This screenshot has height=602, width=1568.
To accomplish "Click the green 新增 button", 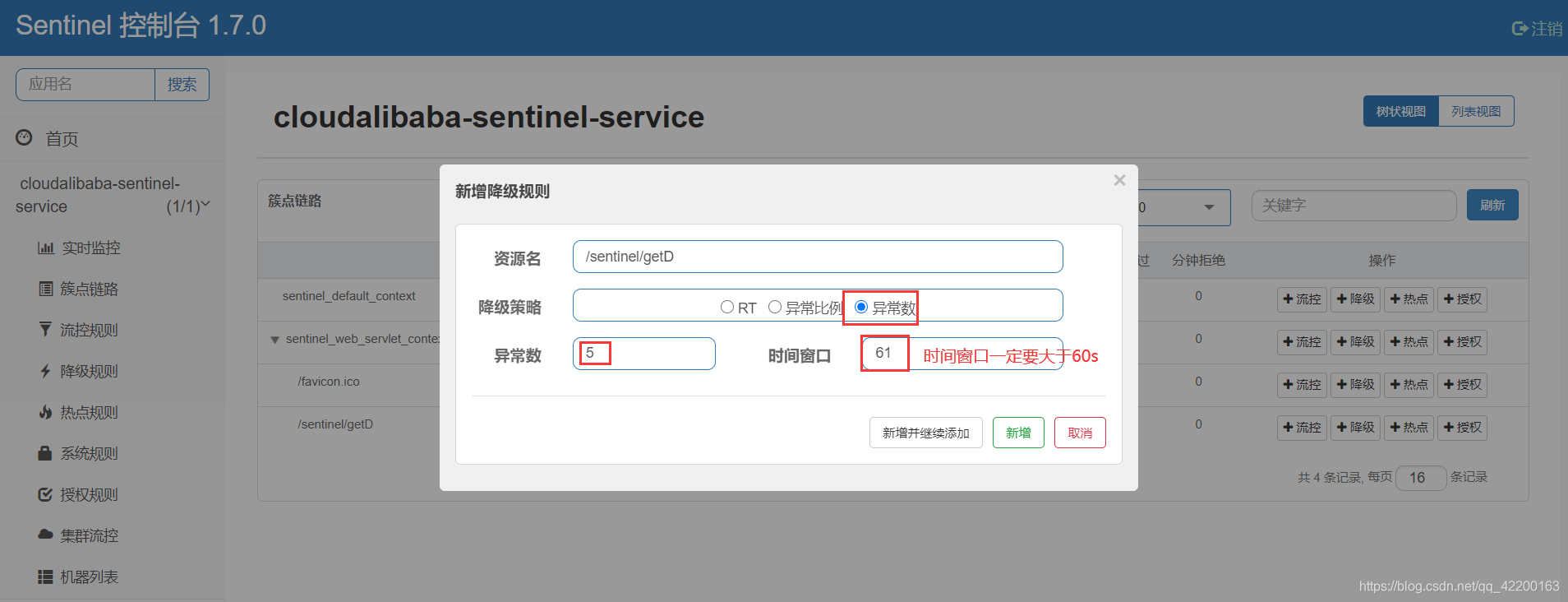I will pyautogui.click(x=1018, y=433).
